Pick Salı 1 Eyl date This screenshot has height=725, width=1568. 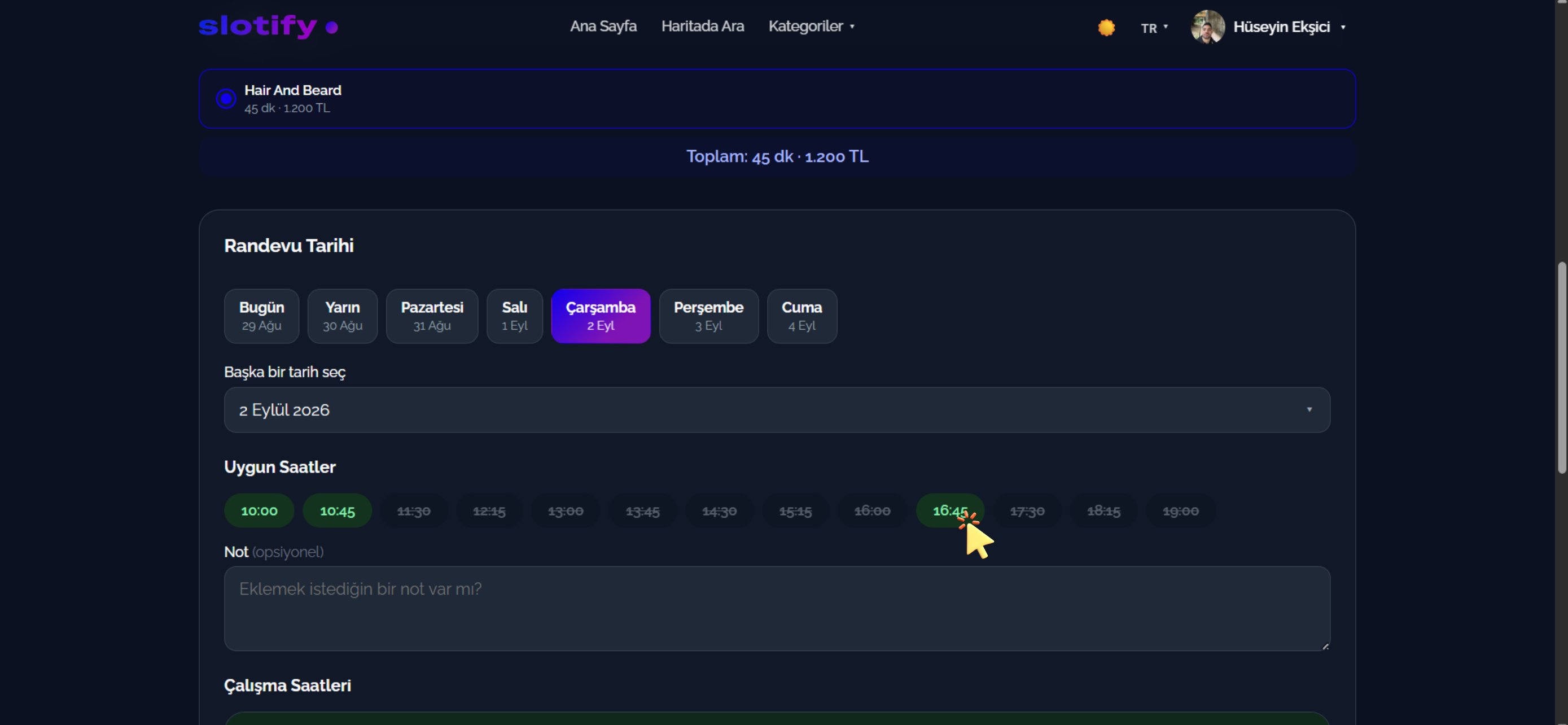514,316
